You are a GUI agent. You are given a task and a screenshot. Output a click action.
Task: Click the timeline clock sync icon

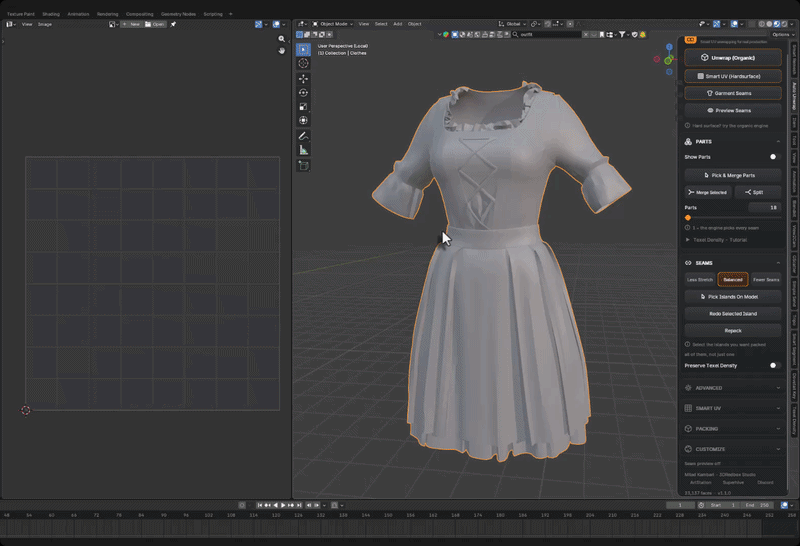click(x=701, y=505)
